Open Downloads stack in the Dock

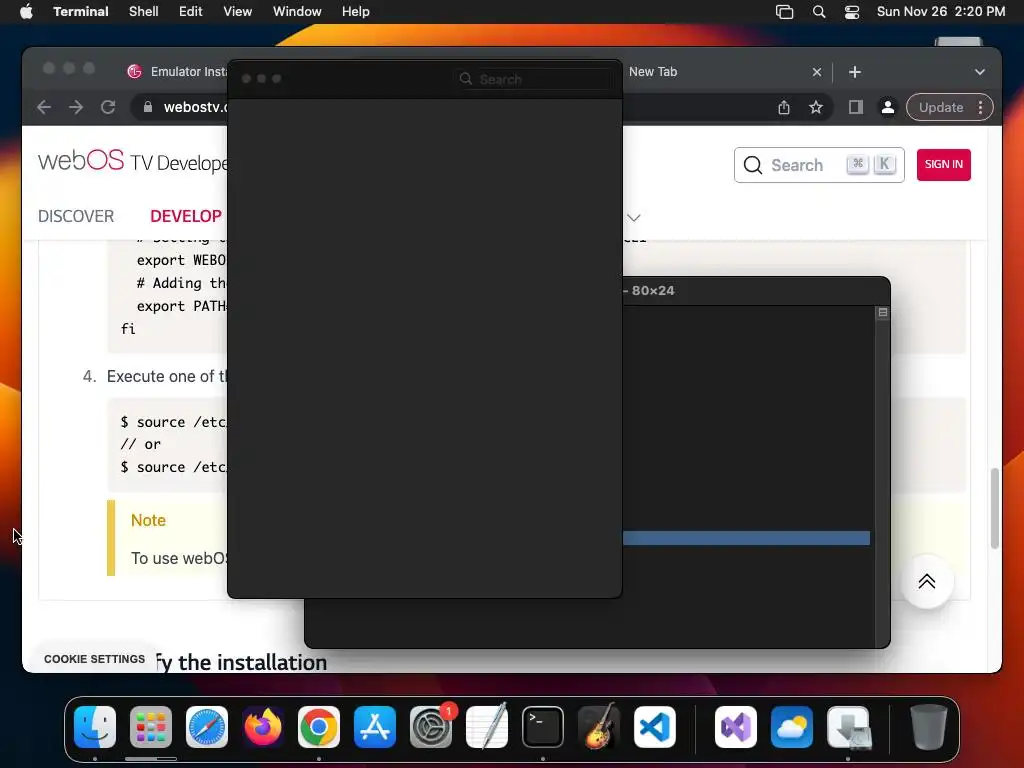pos(848,727)
